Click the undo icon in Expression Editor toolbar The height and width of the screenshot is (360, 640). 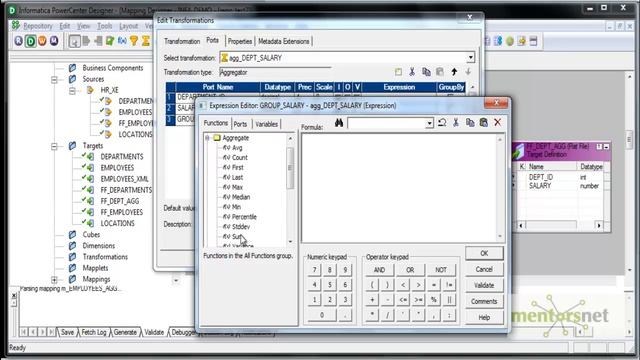(442, 122)
